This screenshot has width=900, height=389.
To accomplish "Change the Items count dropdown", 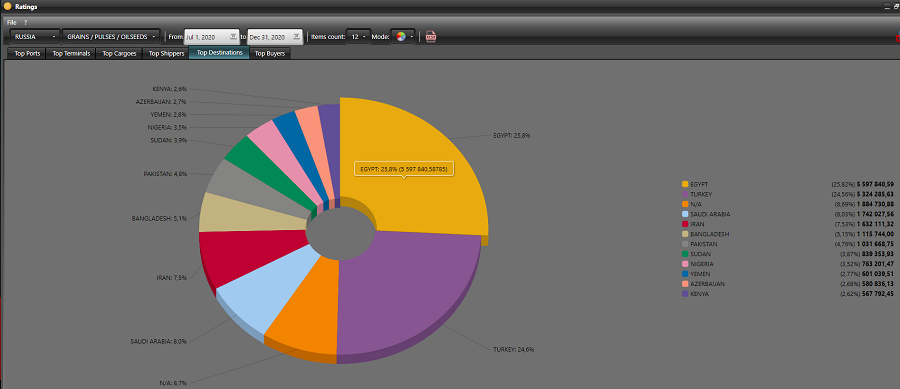I will [x=359, y=37].
